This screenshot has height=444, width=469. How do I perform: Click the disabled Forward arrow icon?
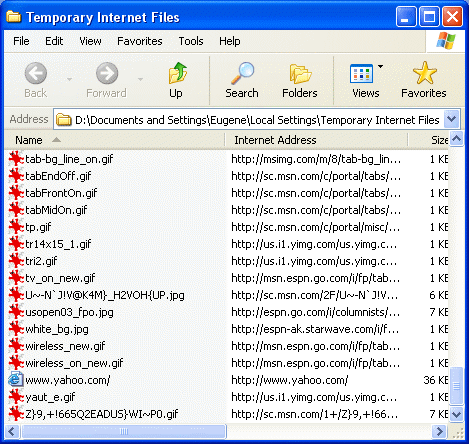107,73
